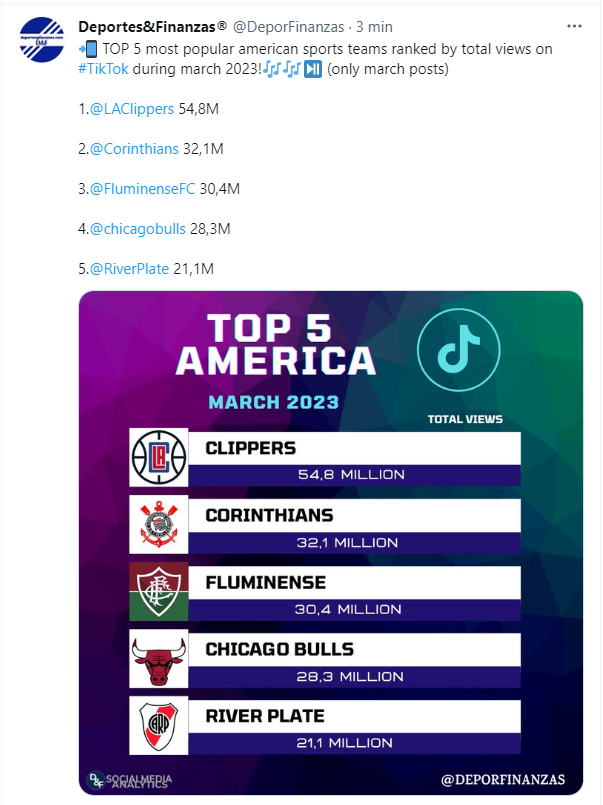Click the TikTok logo in the image
The width and height of the screenshot is (603, 805).
pos(459,350)
